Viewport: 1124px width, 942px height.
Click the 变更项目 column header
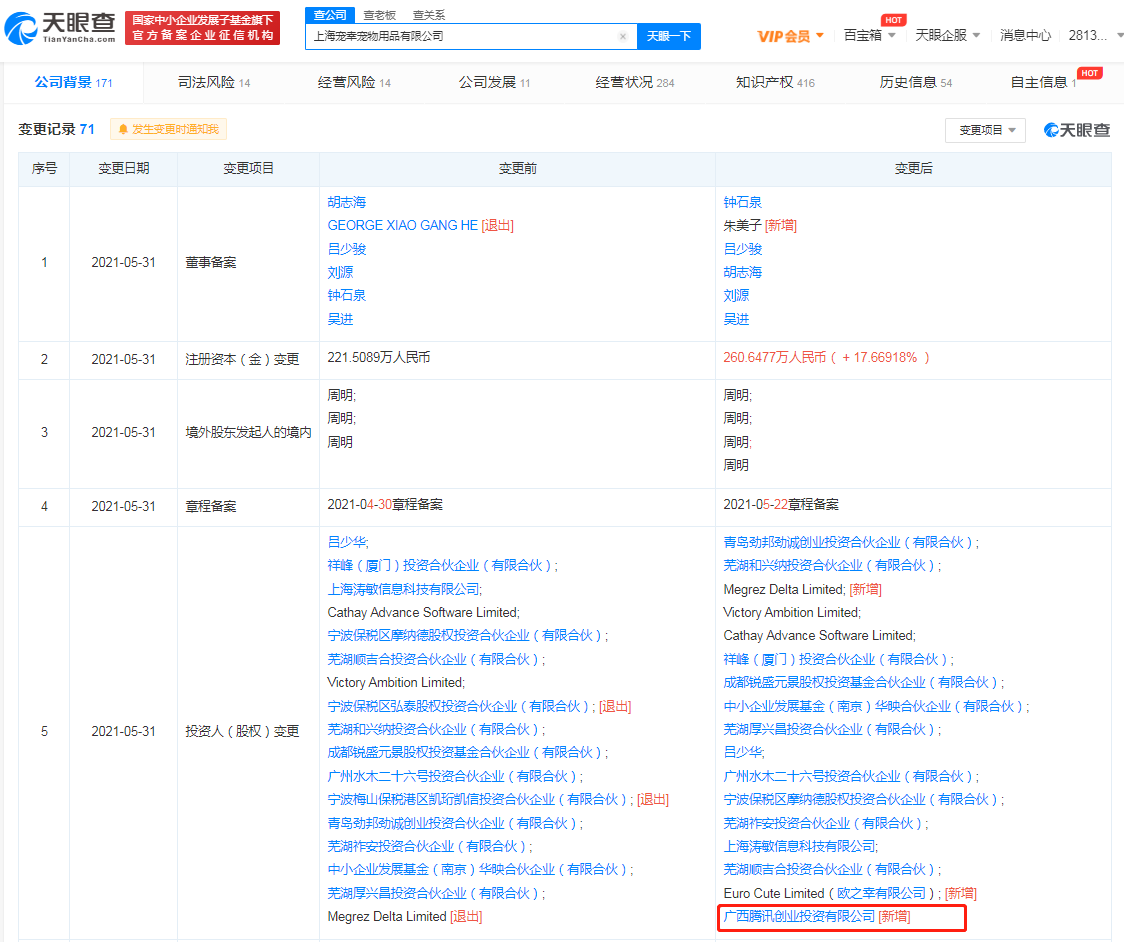pos(248,168)
